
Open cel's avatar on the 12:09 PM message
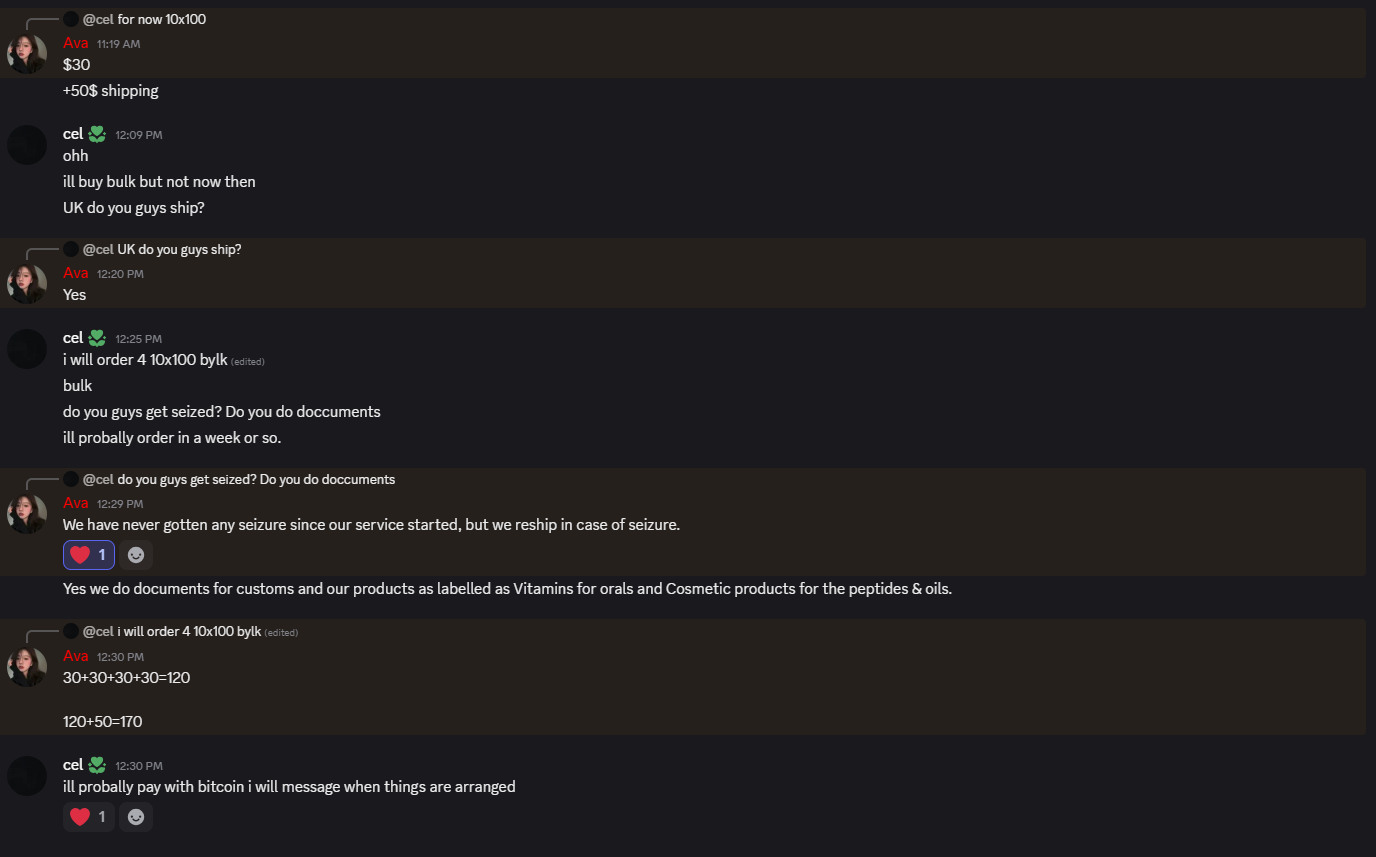[27, 145]
